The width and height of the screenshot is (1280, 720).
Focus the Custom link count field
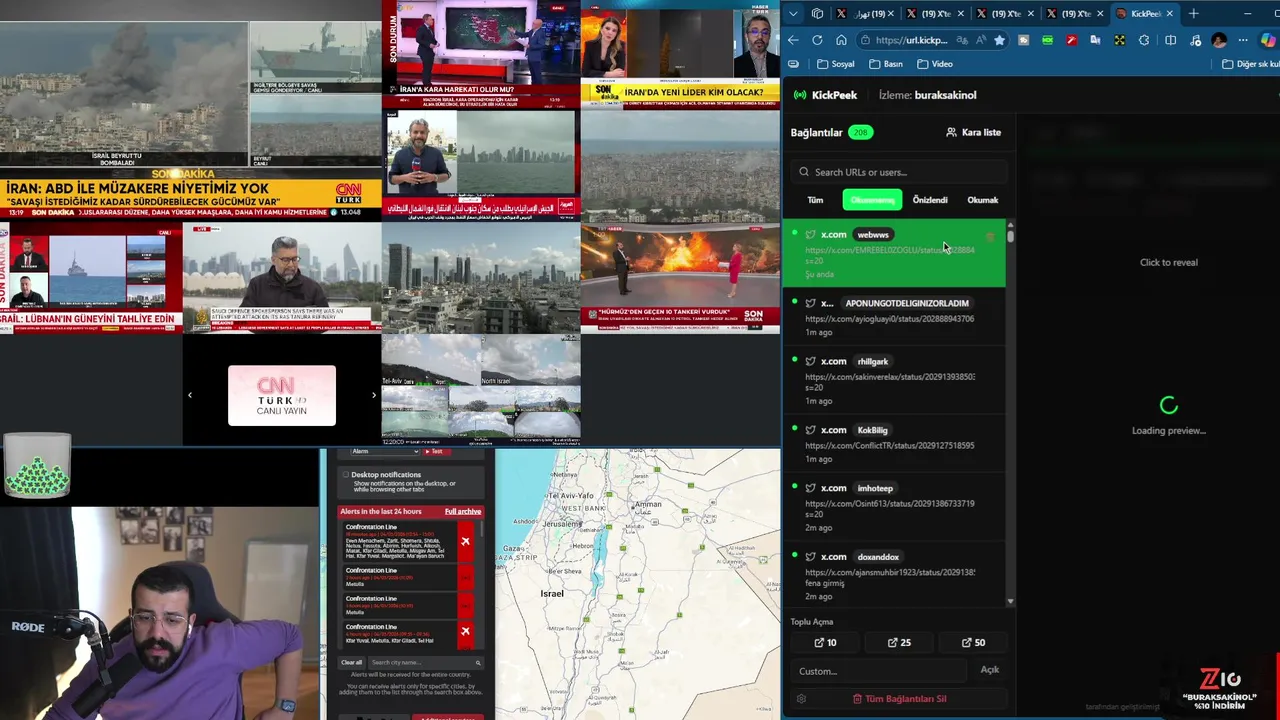[880, 671]
